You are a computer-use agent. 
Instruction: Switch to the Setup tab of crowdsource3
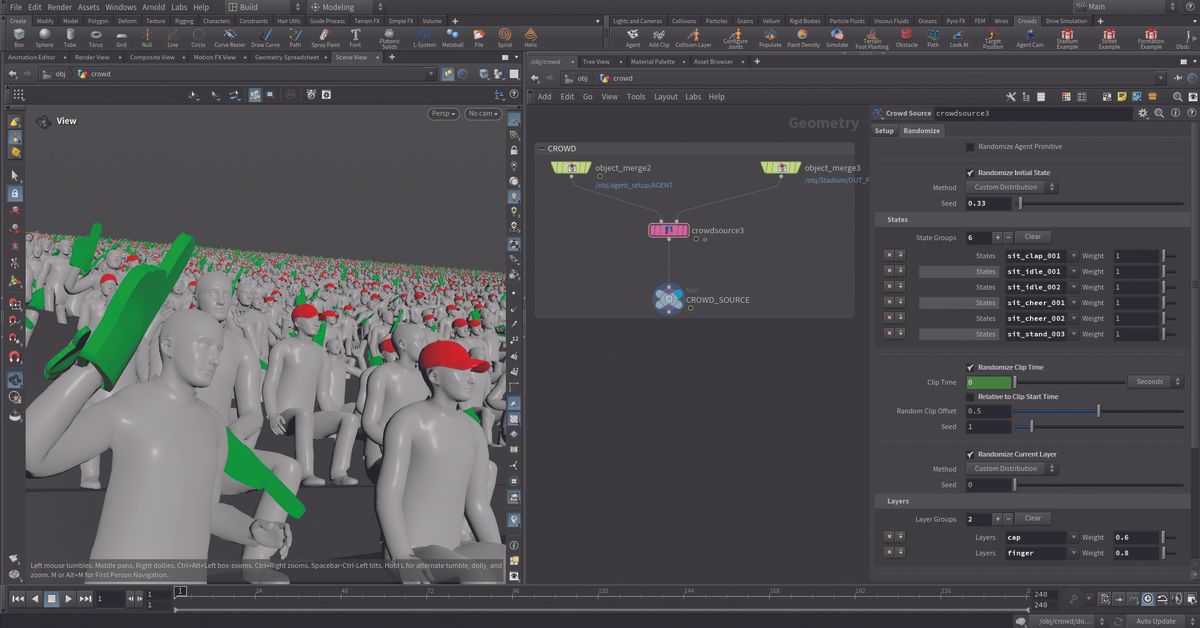[883, 130]
